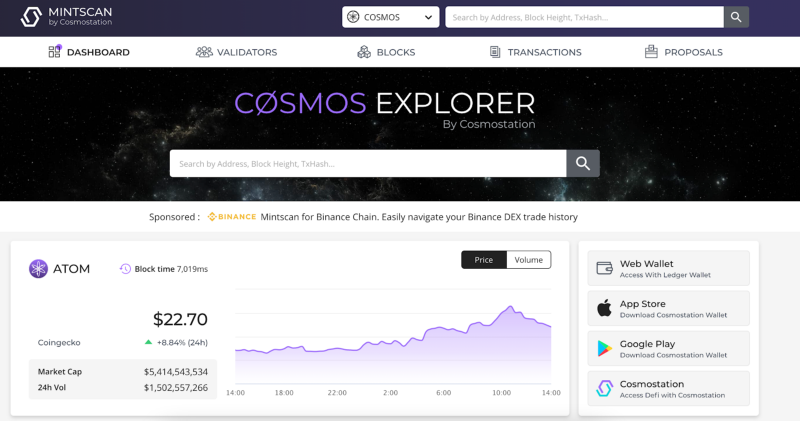Click the Proposals ballot box icon
The height and width of the screenshot is (421, 800).
[x=651, y=52]
